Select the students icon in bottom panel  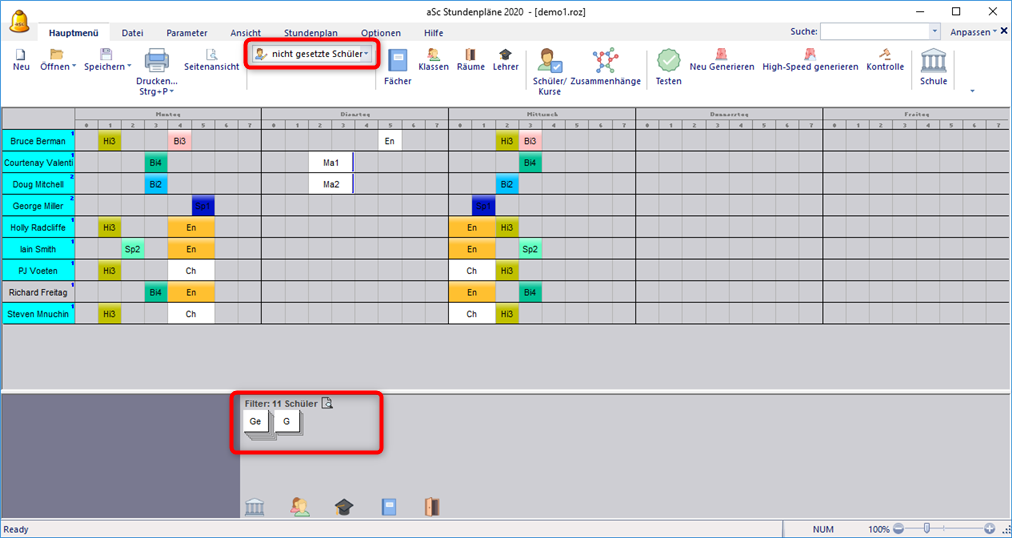pyautogui.click(x=300, y=507)
